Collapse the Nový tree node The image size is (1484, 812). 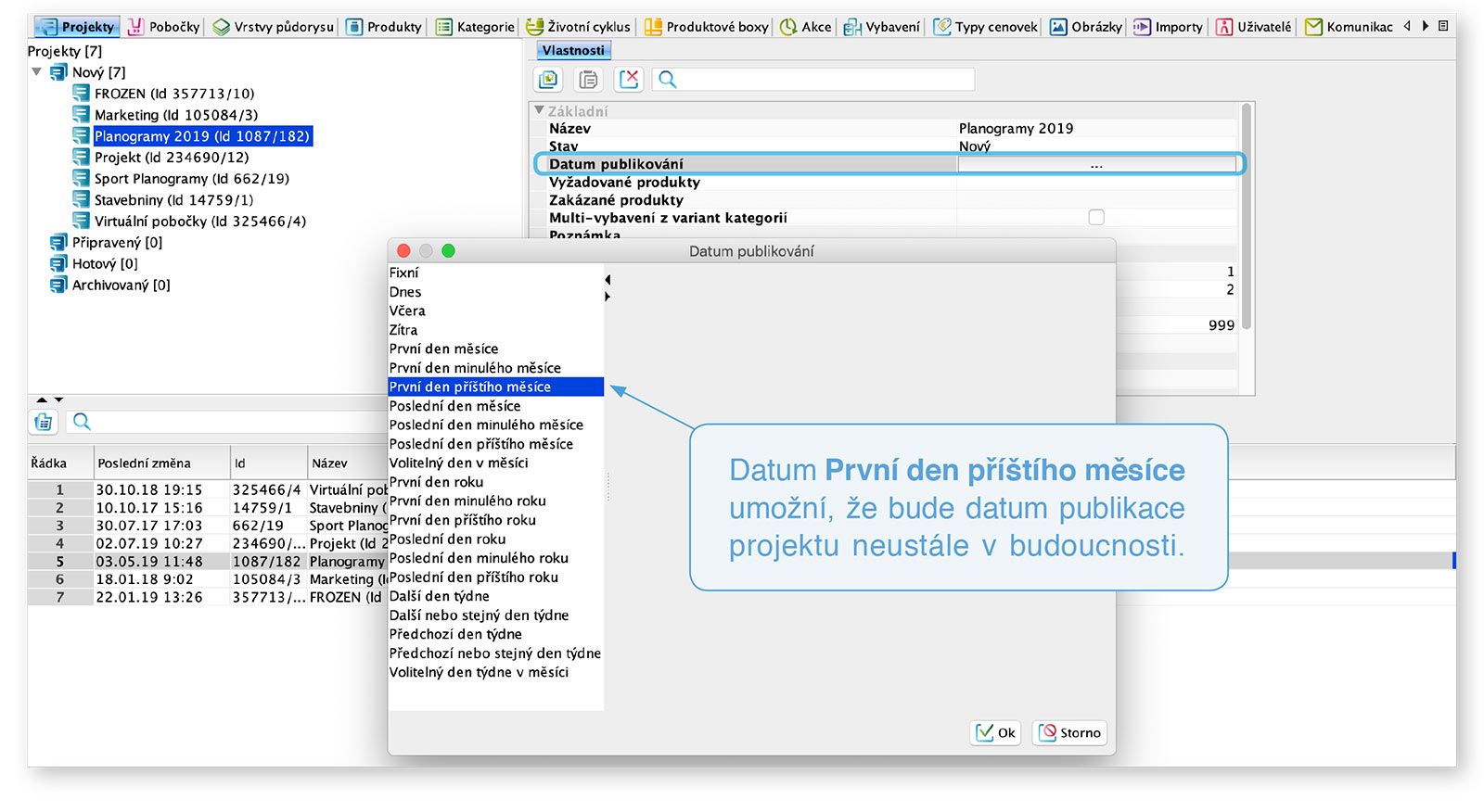pos(37,72)
